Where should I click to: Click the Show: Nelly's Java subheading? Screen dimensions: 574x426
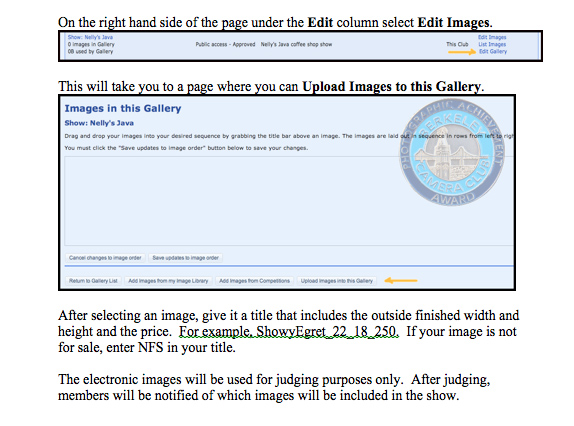pyautogui.click(x=99, y=123)
